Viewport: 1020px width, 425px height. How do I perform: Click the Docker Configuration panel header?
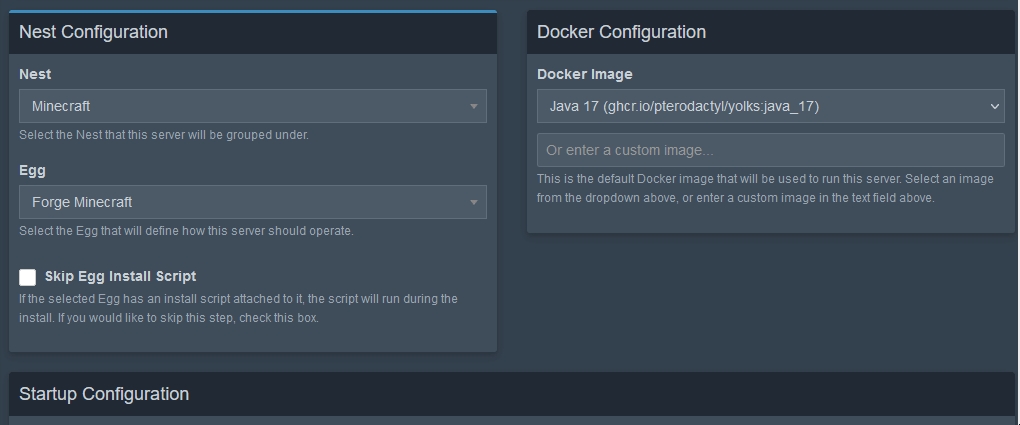coord(621,32)
